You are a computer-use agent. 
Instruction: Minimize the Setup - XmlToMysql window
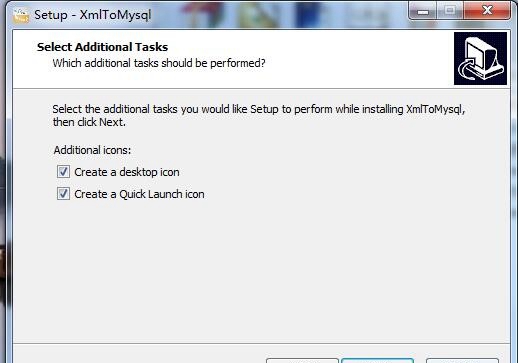(423, 12)
